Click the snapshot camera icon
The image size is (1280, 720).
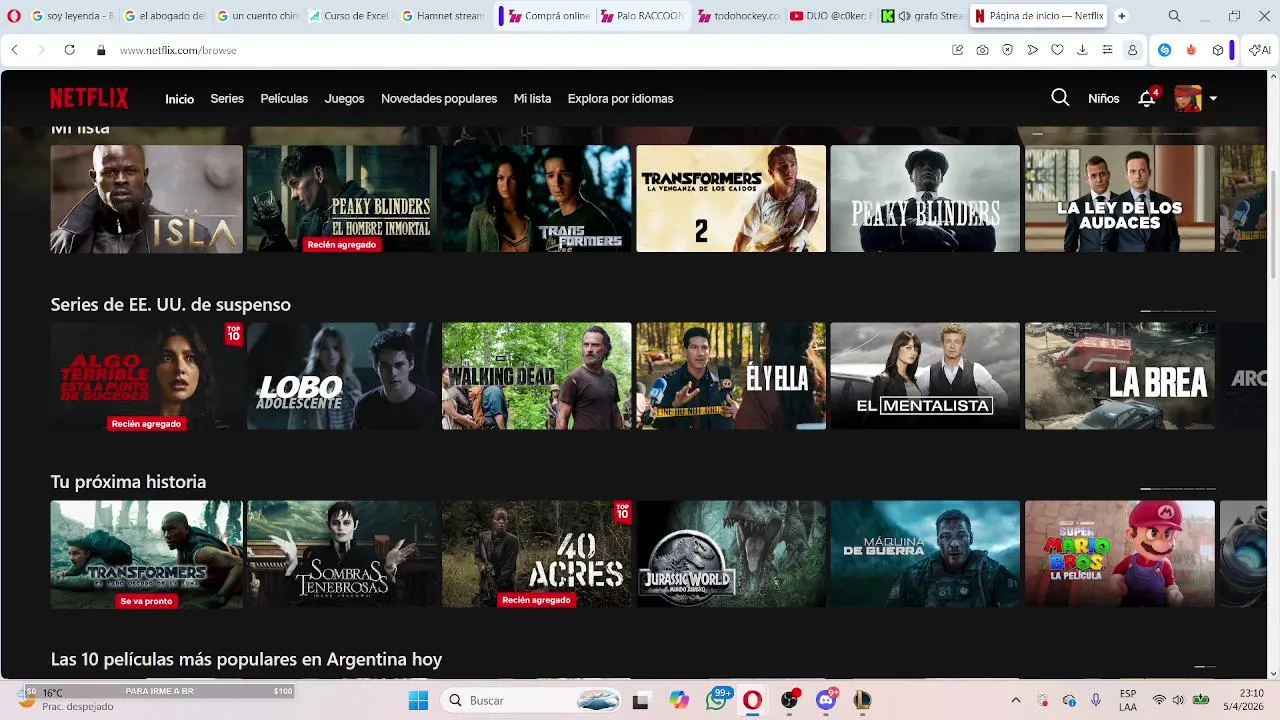click(x=982, y=50)
